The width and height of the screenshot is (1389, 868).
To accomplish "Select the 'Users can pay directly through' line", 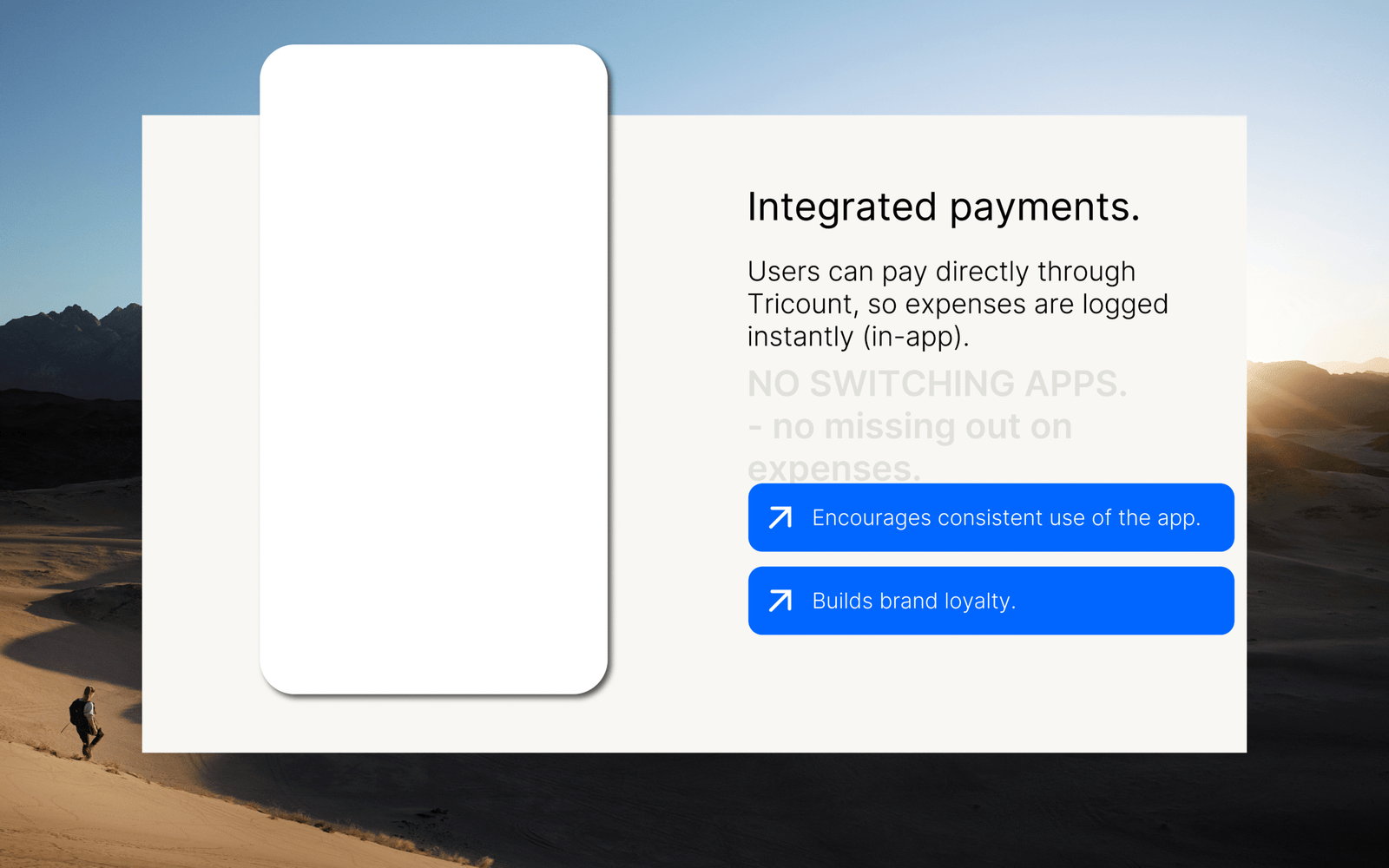I will (941, 272).
